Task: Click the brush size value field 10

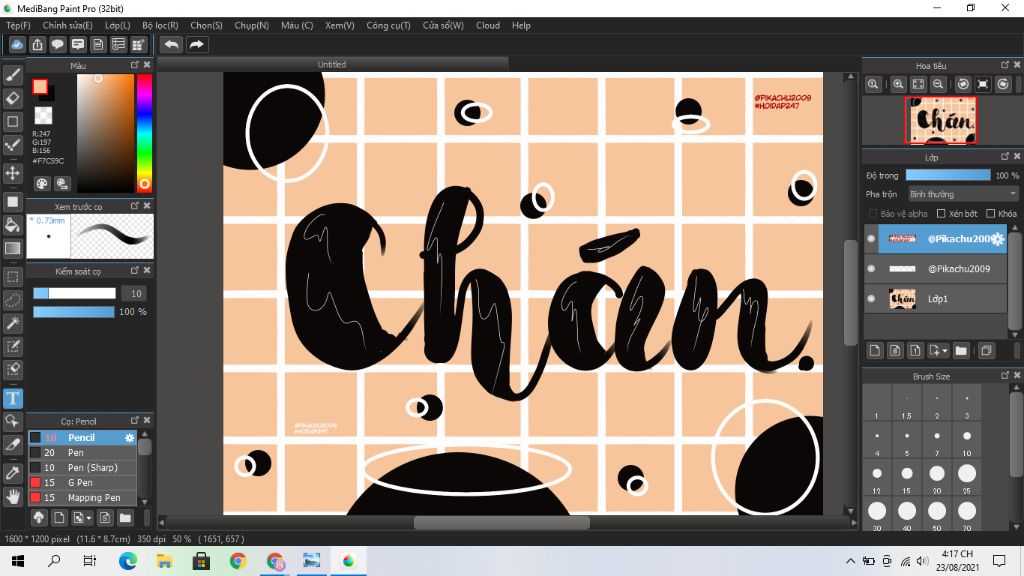Action: [136, 294]
